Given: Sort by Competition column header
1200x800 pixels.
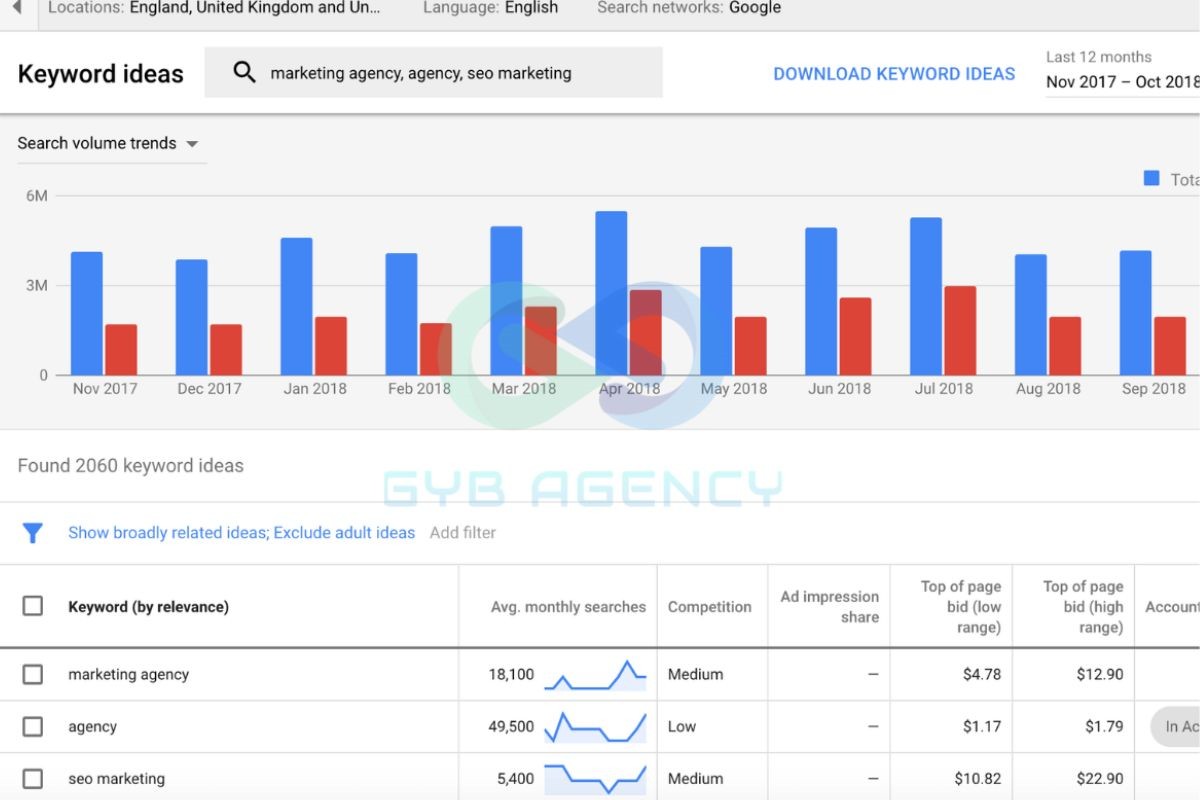Looking at the screenshot, I should tap(709, 607).
